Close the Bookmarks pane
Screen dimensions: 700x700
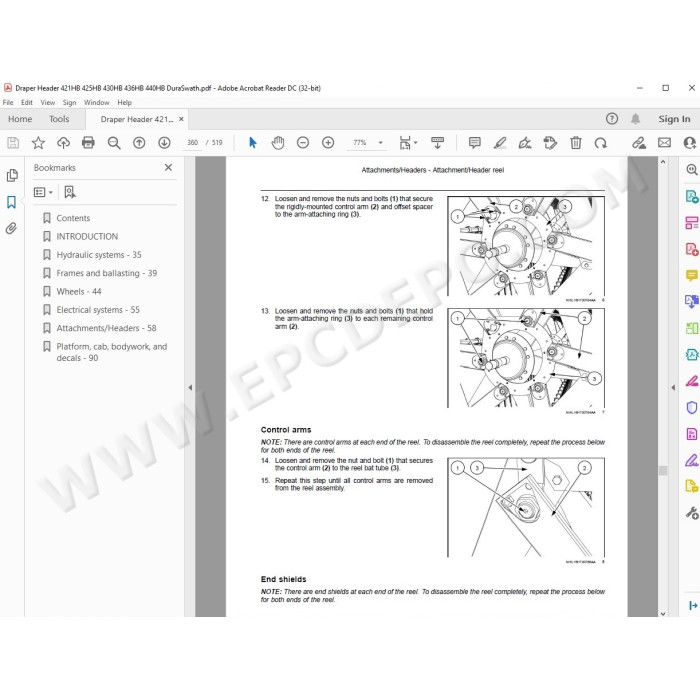click(x=168, y=167)
